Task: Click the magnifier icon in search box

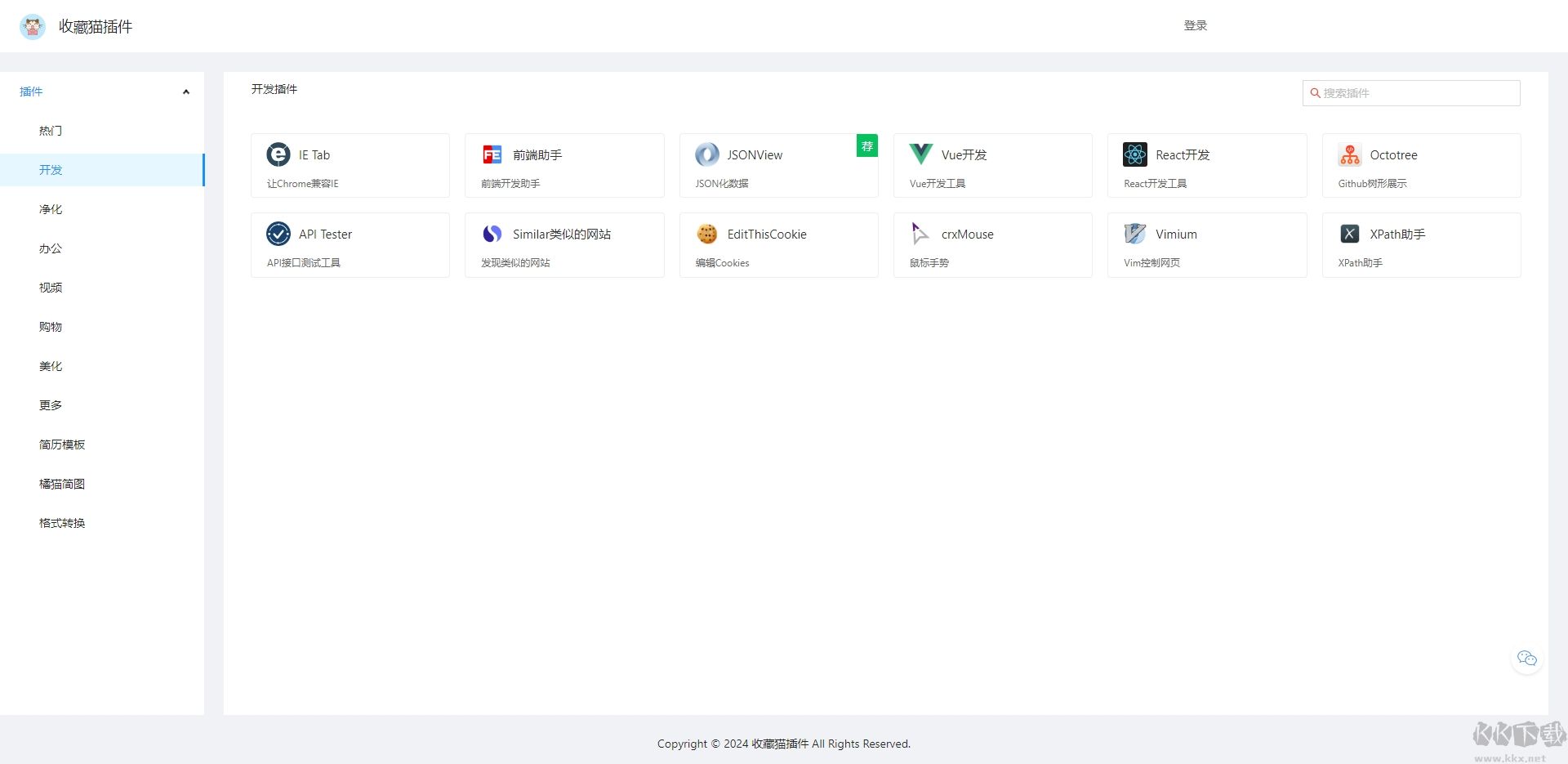Action: (1315, 93)
